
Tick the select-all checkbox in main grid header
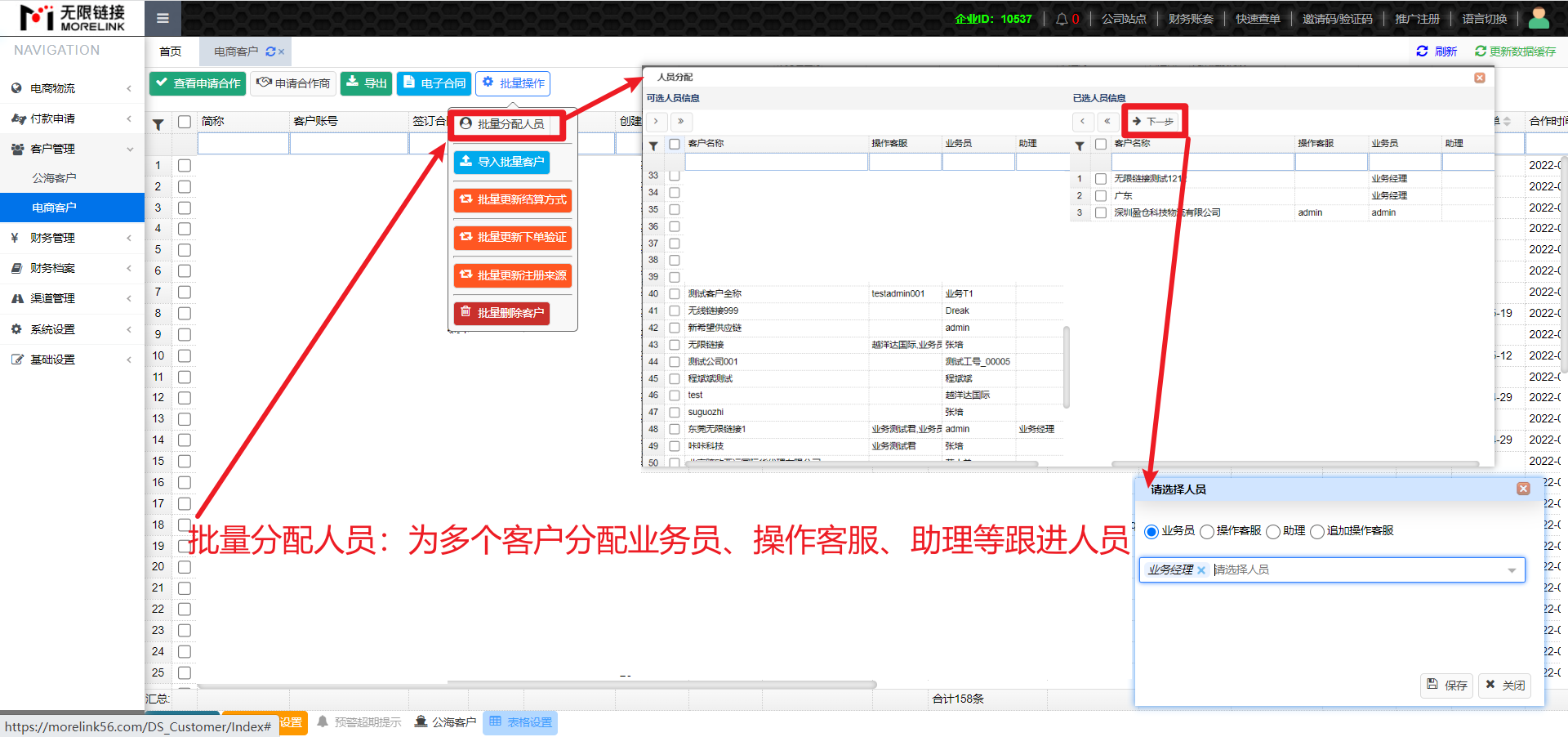(185, 122)
